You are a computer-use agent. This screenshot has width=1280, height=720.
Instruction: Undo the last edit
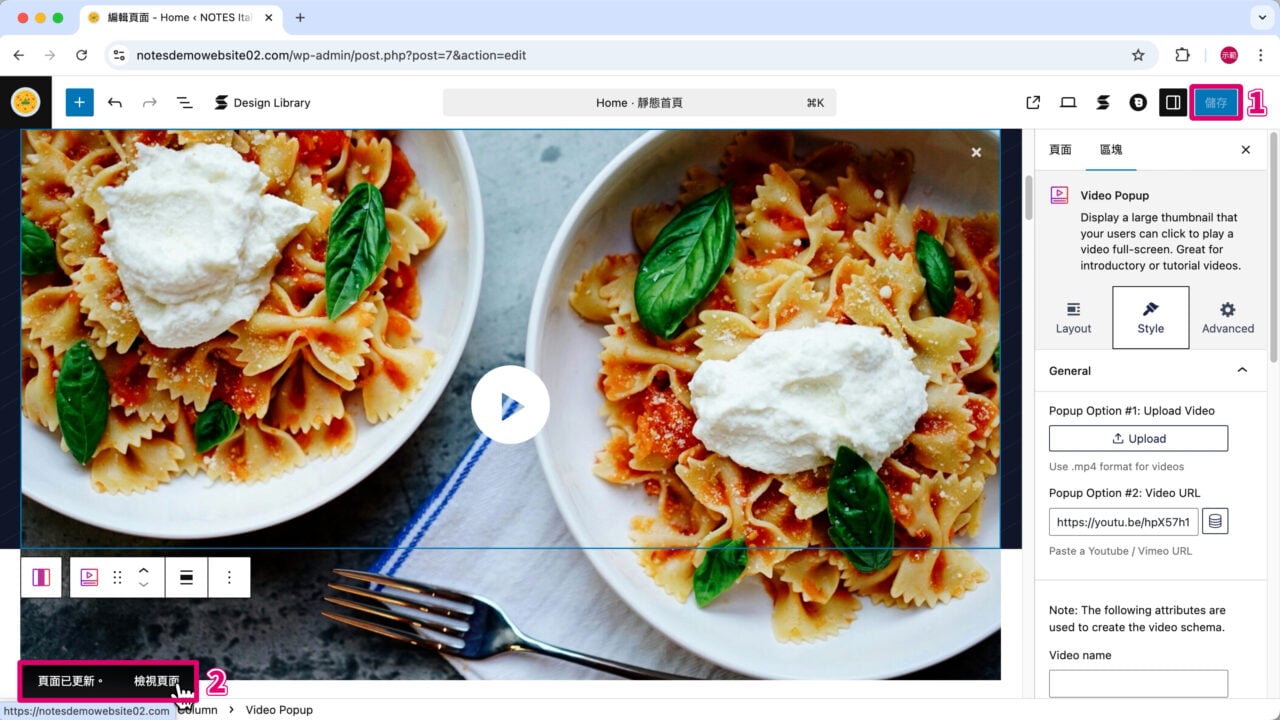tap(115, 102)
